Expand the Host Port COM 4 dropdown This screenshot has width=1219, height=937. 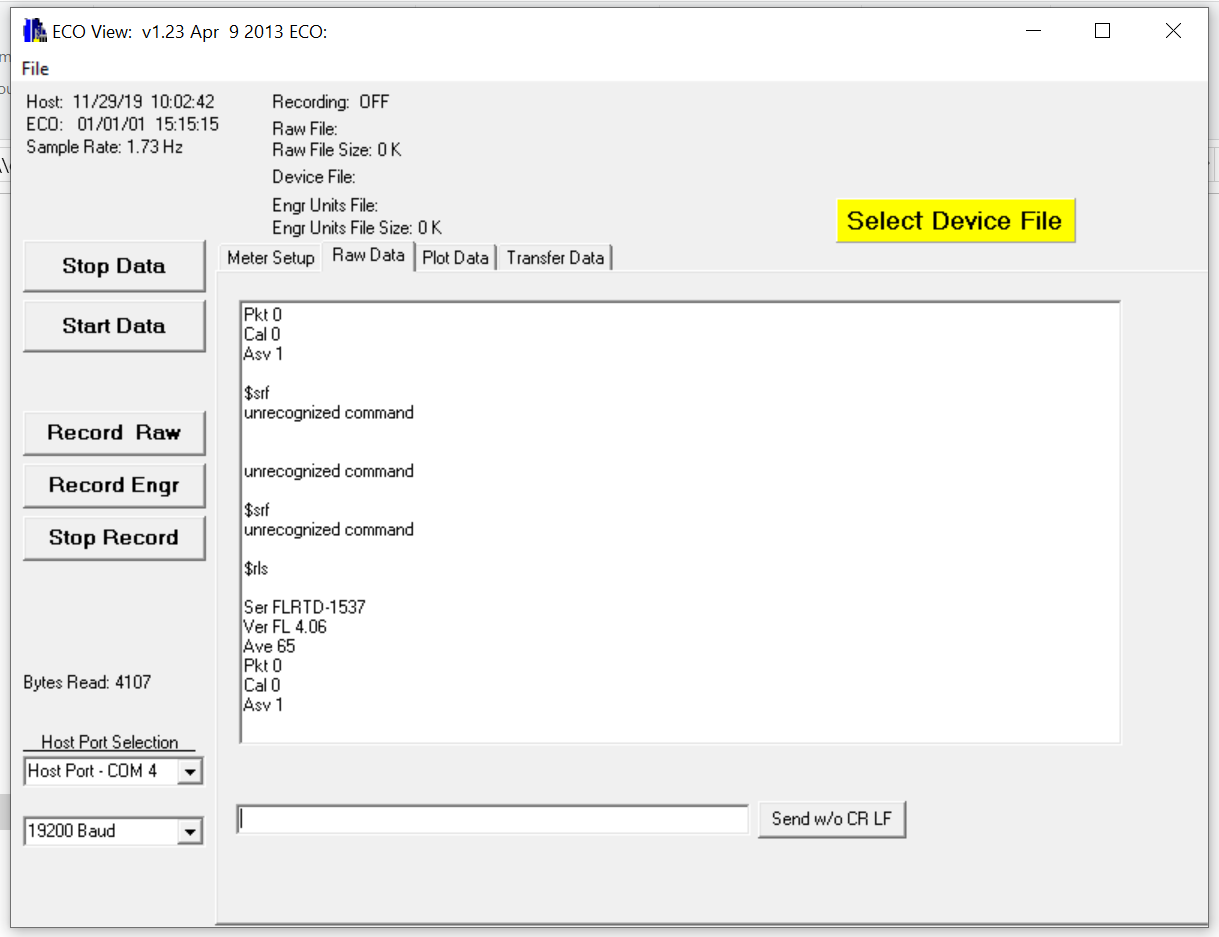point(190,772)
